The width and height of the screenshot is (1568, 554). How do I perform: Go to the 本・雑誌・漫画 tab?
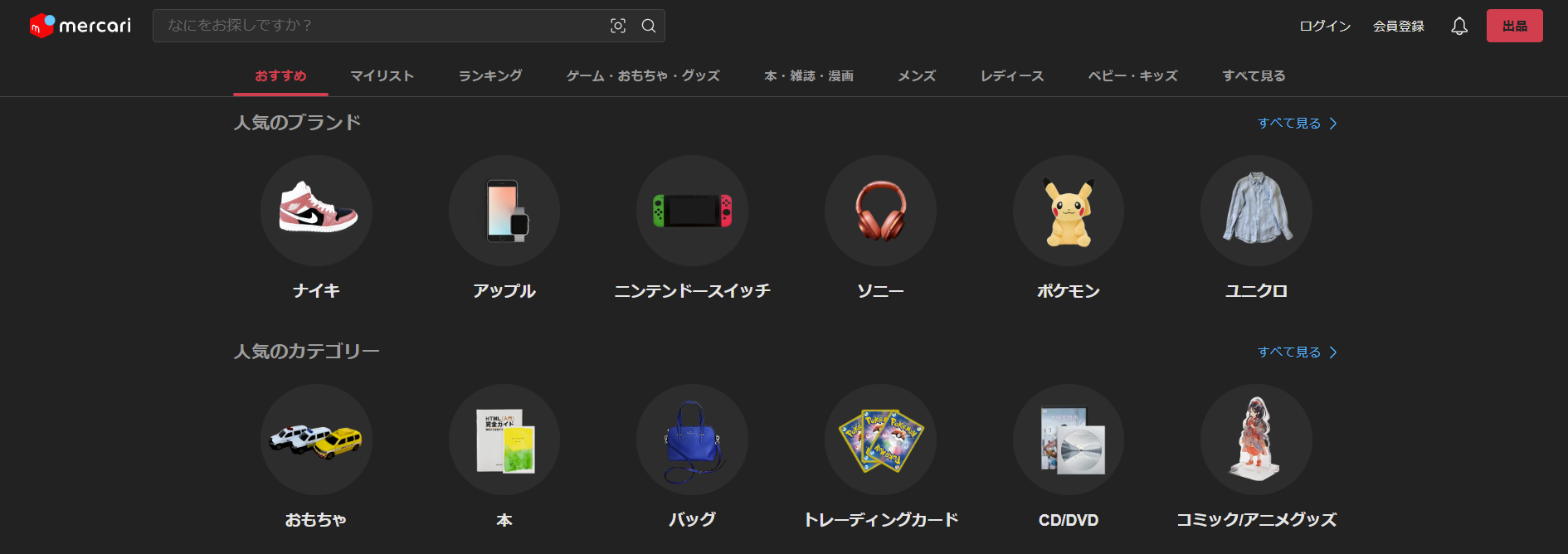[x=809, y=75]
